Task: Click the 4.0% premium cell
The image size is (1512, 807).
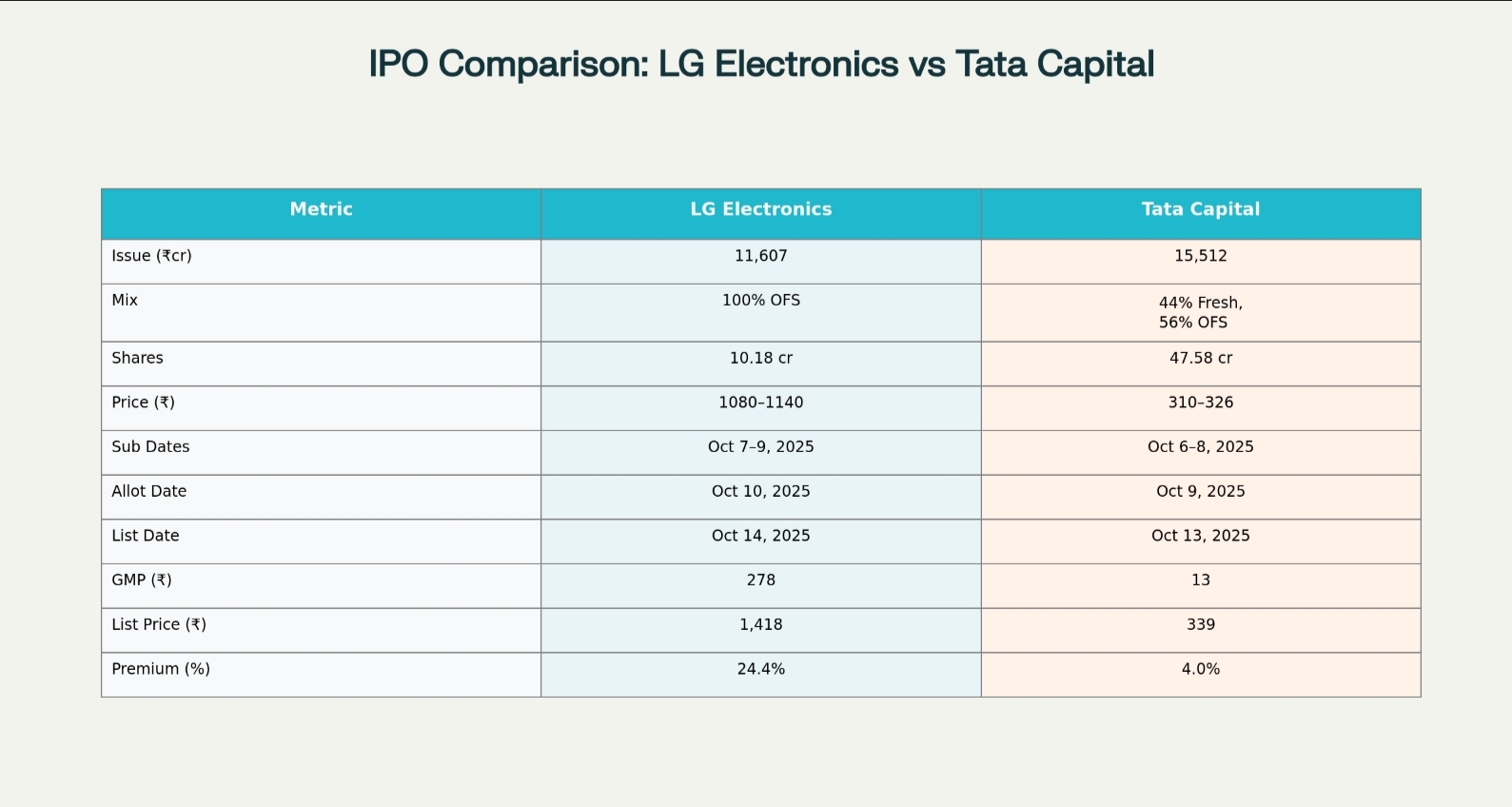Action: tap(1200, 670)
